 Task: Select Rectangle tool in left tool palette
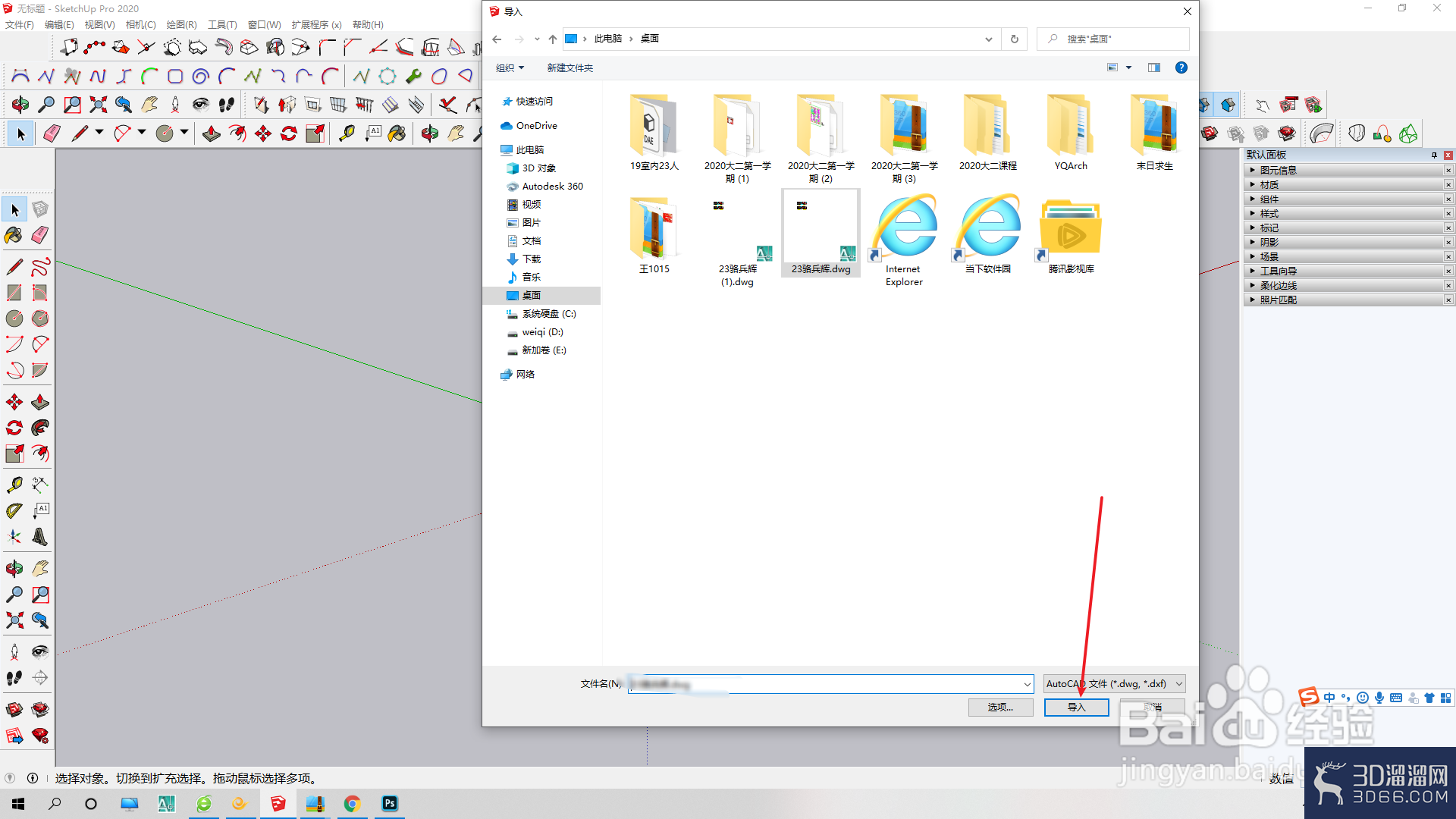pos(14,293)
